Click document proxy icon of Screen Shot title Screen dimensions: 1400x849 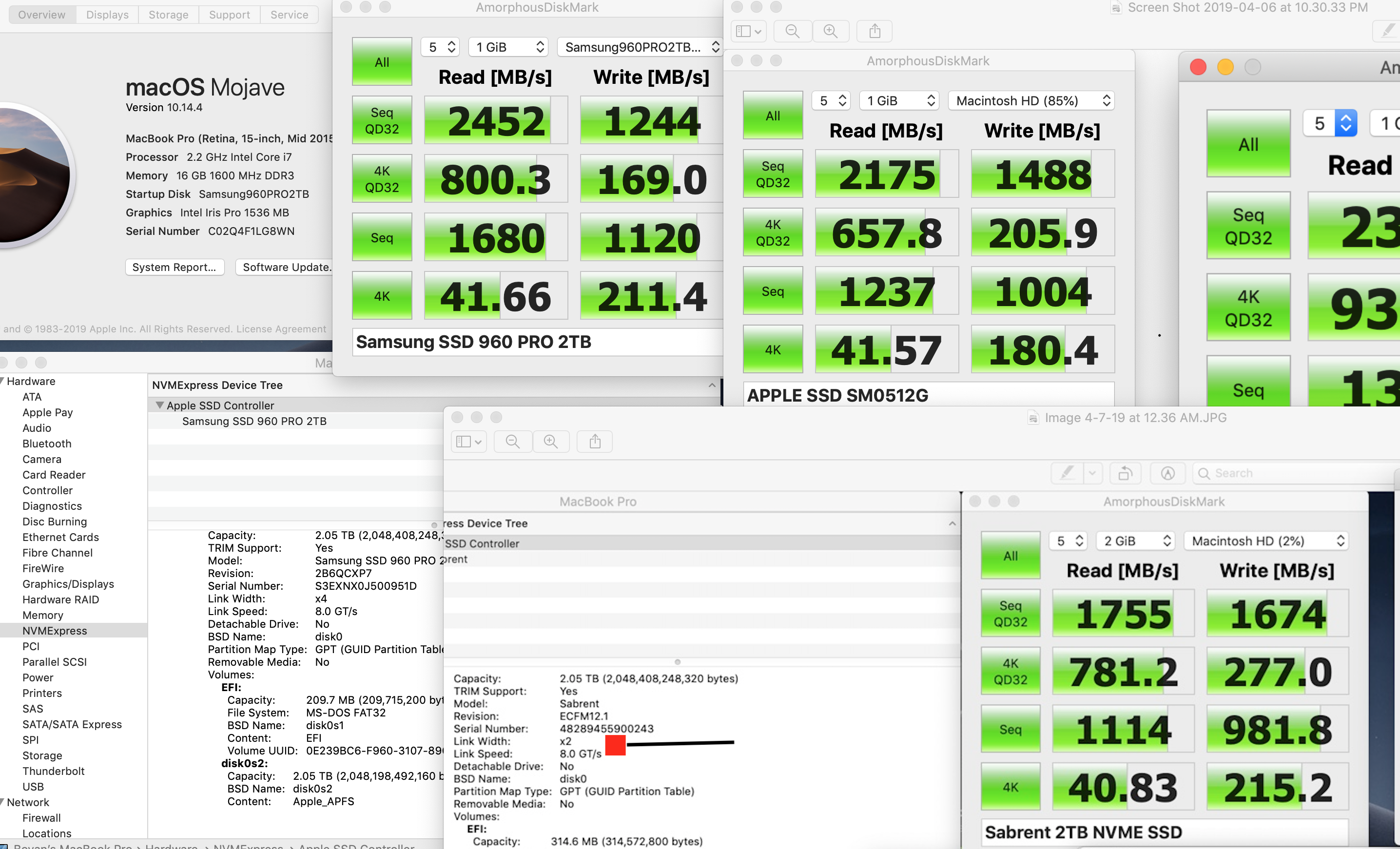pos(1115,7)
